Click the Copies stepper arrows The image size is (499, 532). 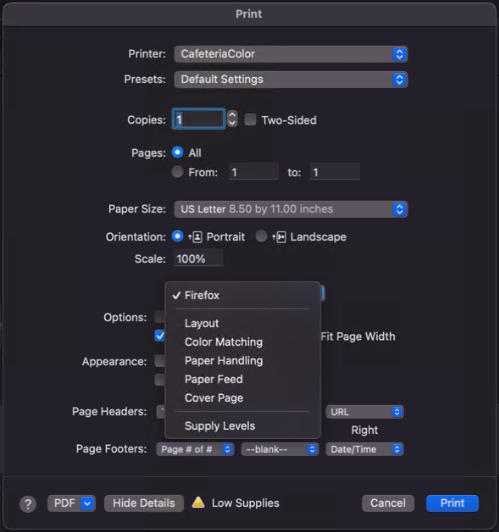tap(232, 119)
